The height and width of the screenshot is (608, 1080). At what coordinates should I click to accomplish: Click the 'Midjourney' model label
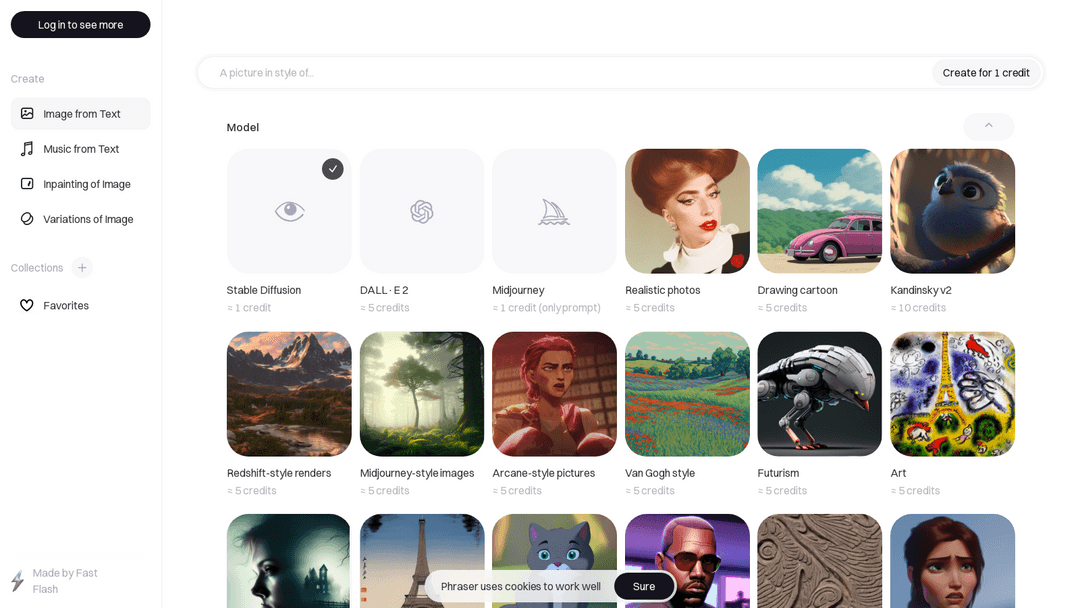pos(518,290)
